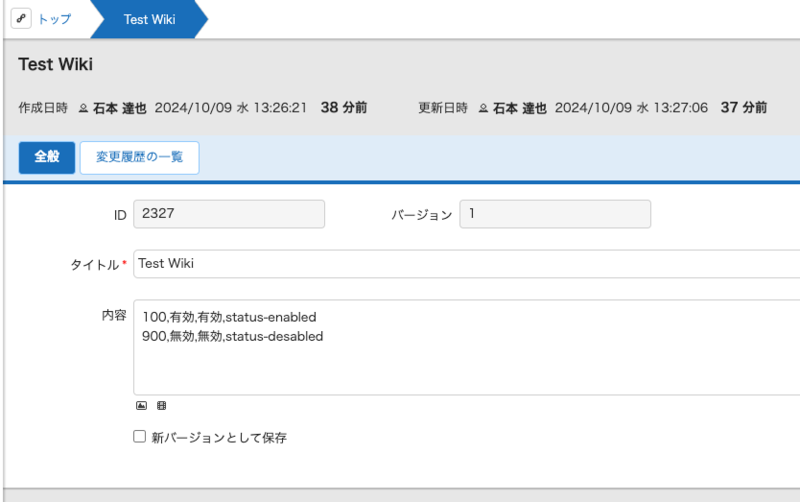
Task: Click updated timestamp 2024/10/09 水 13:27:06
Action: click(632, 108)
